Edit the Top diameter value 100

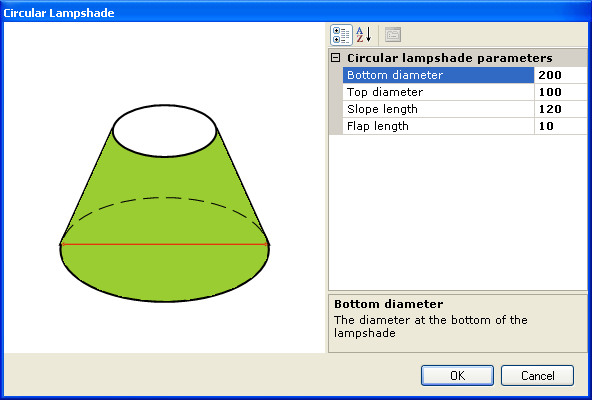pos(561,92)
